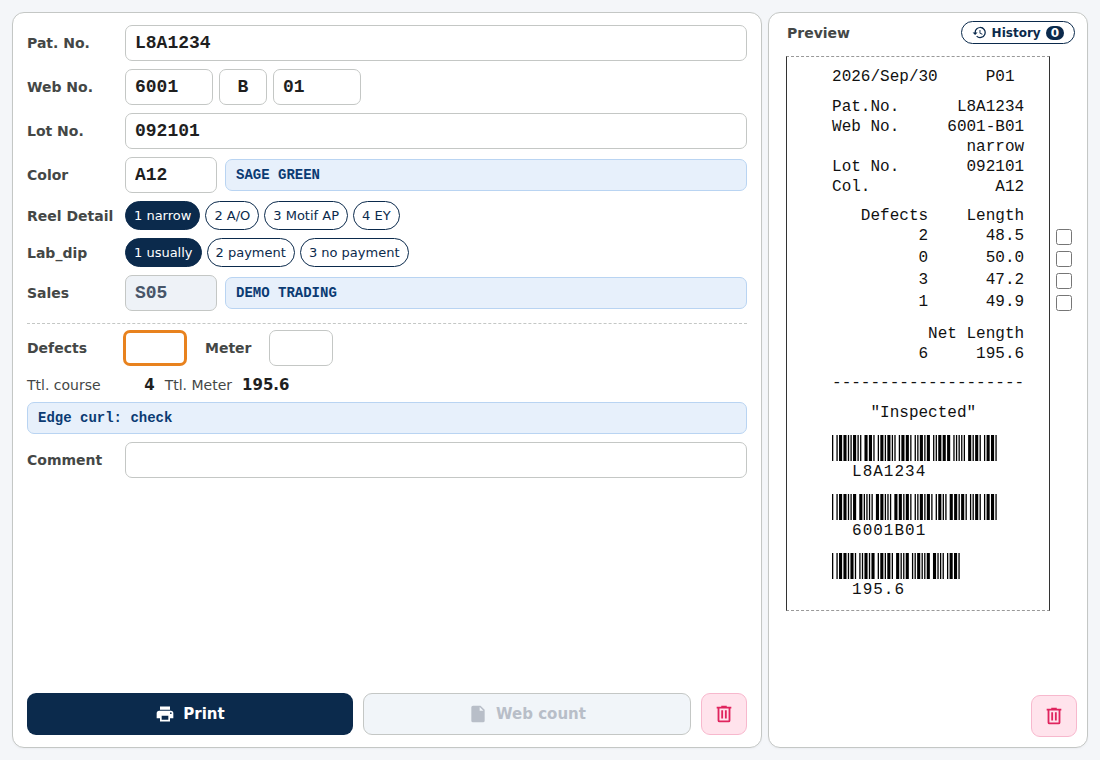
Task: Click the L8A1234 barcode in preview
Action: 914,448
